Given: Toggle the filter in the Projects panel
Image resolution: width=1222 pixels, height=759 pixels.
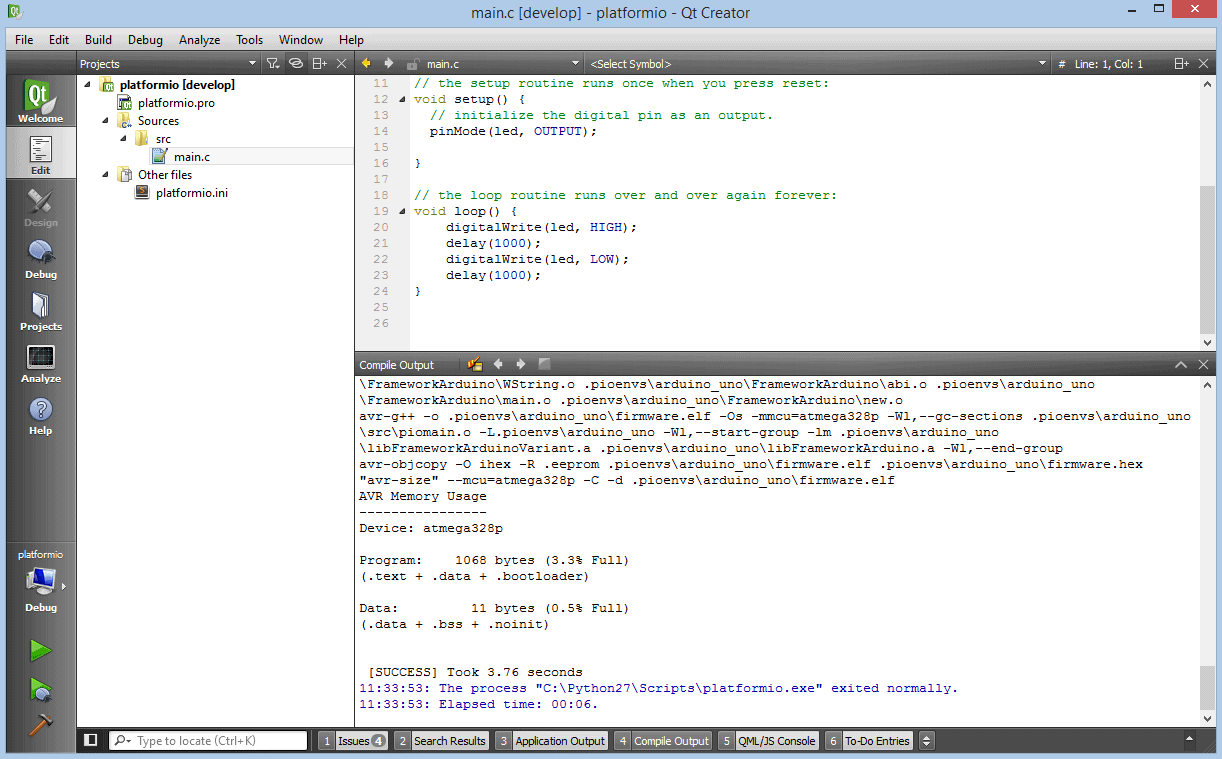Looking at the screenshot, I should coord(271,63).
